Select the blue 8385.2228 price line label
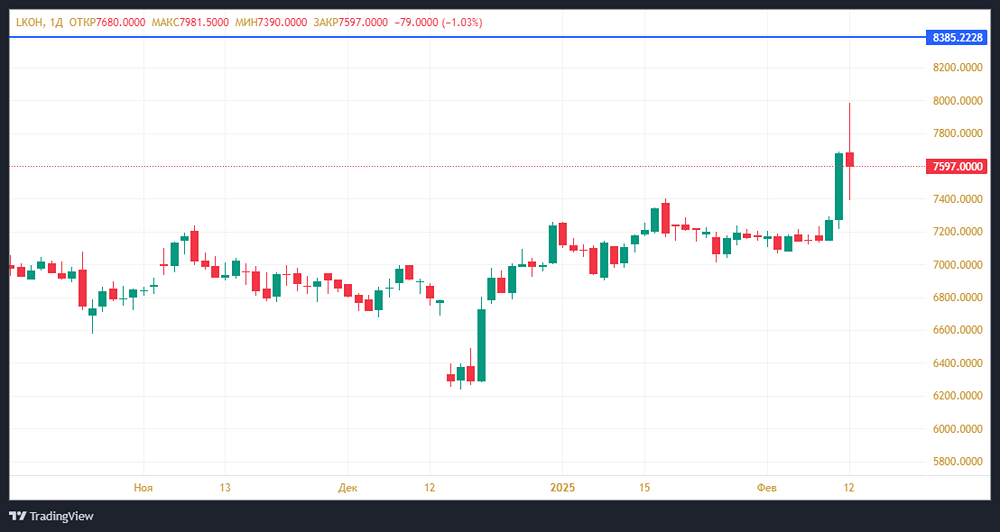This screenshot has width=1000, height=532. click(x=957, y=38)
